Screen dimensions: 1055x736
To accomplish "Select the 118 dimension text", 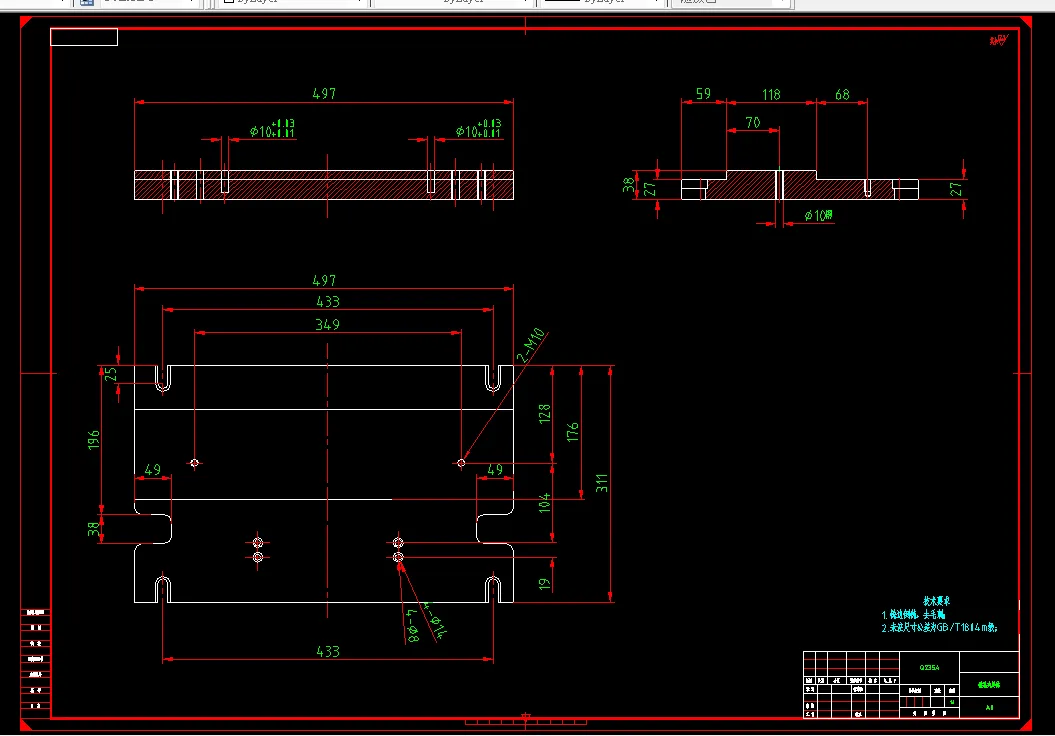I will tap(771, 94).
